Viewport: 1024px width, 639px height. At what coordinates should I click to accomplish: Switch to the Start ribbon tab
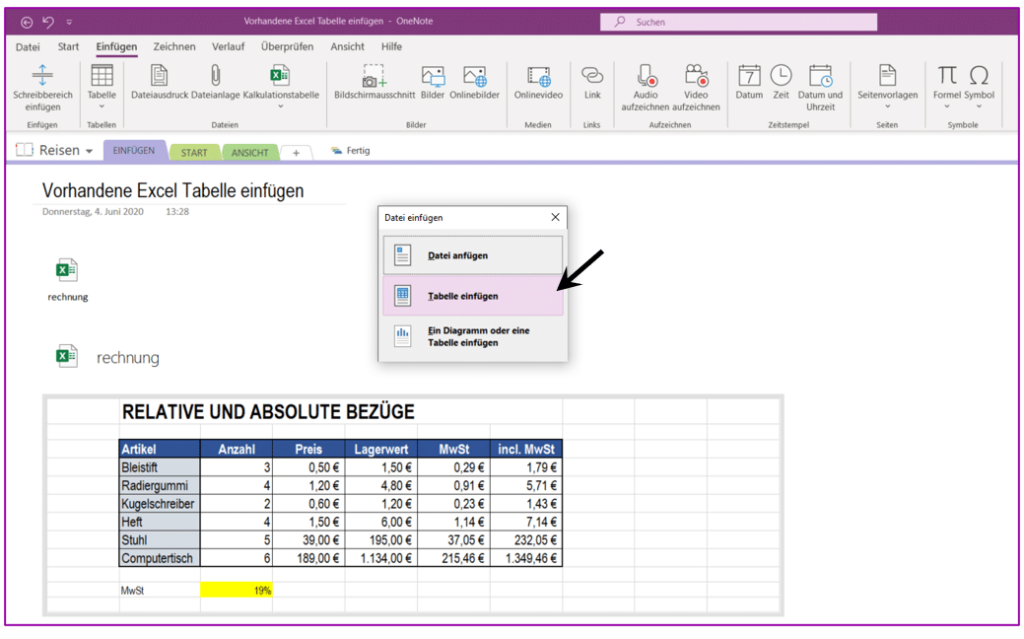point(68,47)
